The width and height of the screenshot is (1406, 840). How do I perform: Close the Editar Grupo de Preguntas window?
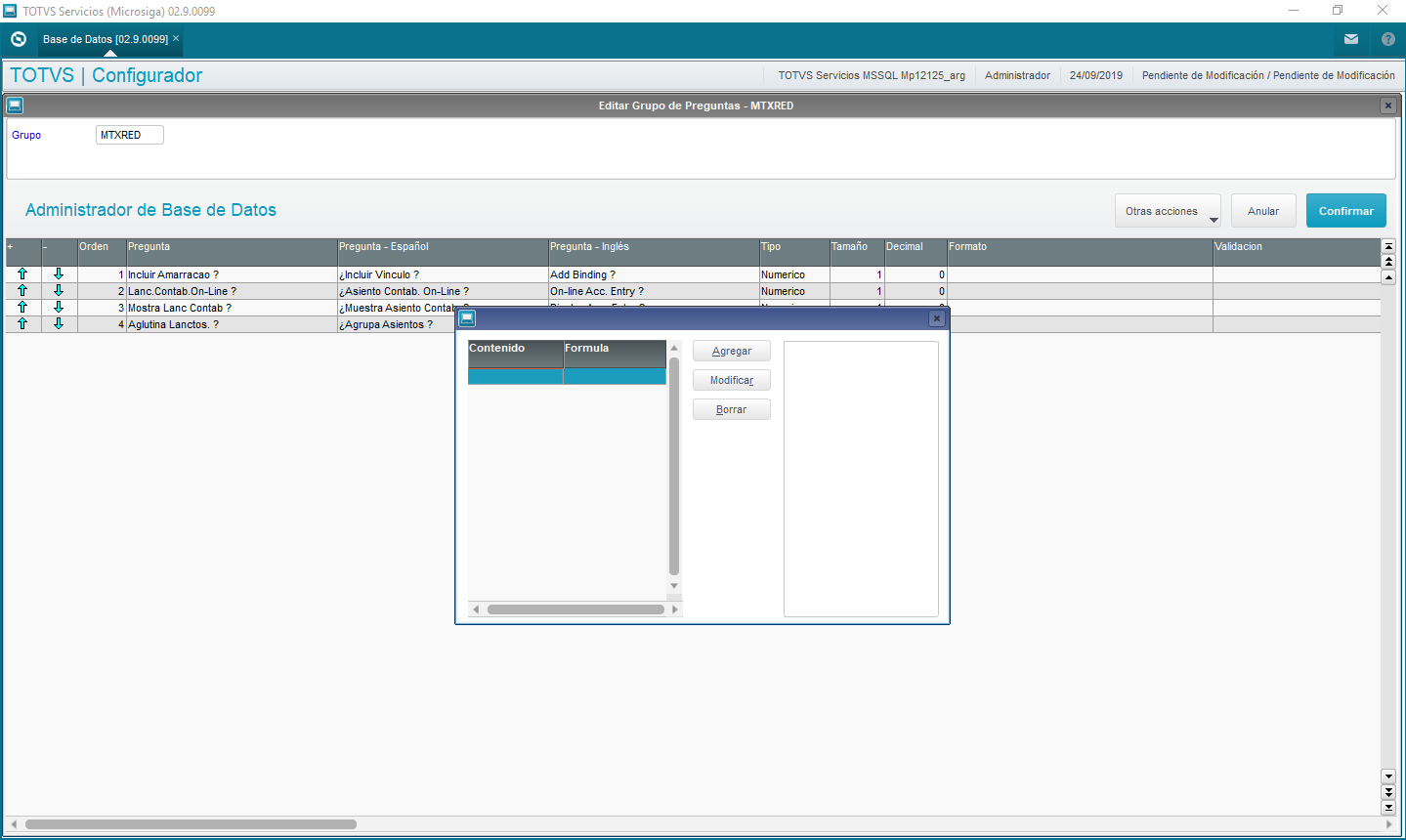[1387, 105]
